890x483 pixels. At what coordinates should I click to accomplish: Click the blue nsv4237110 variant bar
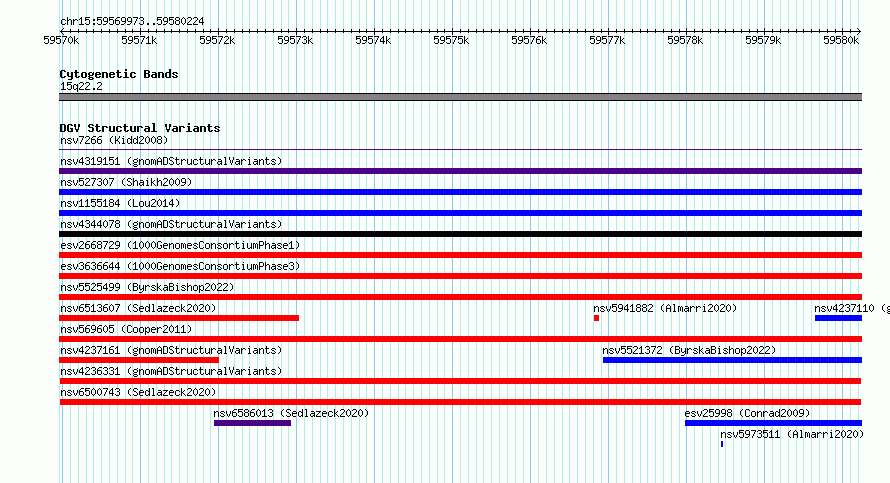click(x=838, y=318)
